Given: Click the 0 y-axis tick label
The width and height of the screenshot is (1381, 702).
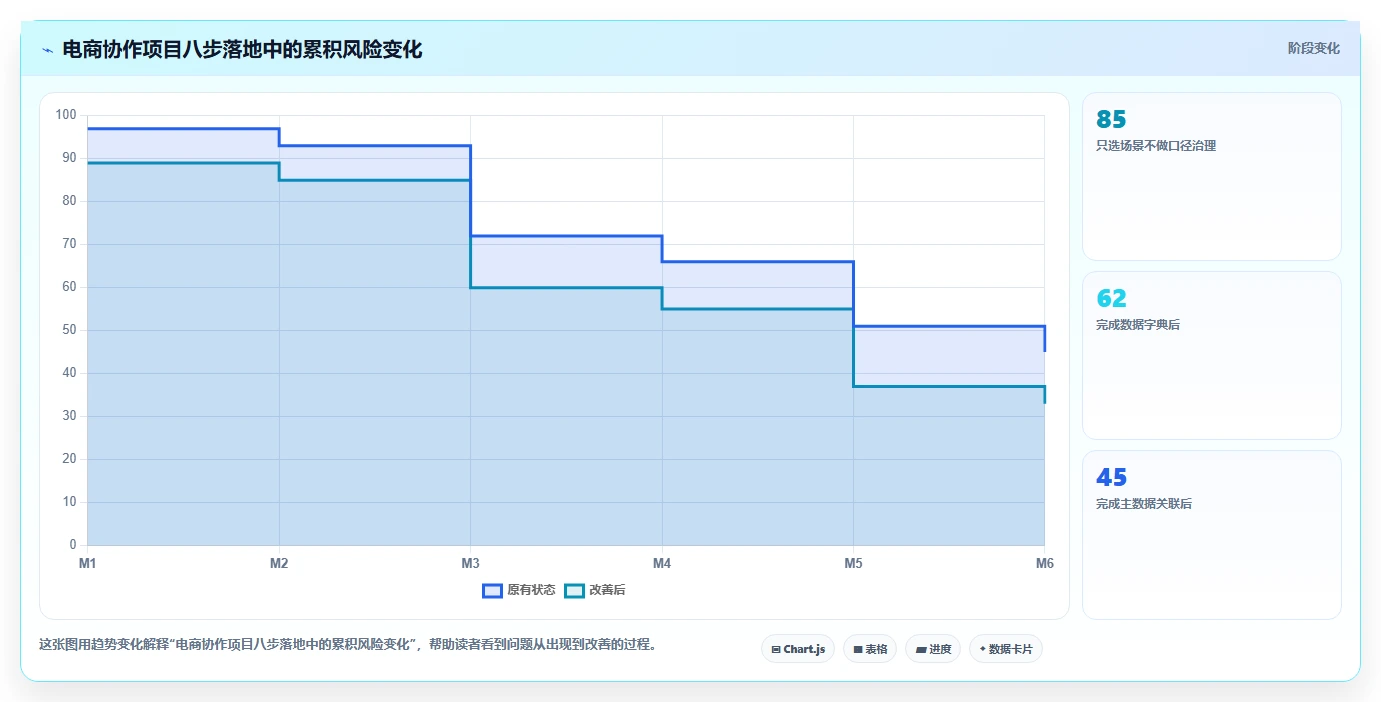Looking at the screenshot, I should click(73, 545).
